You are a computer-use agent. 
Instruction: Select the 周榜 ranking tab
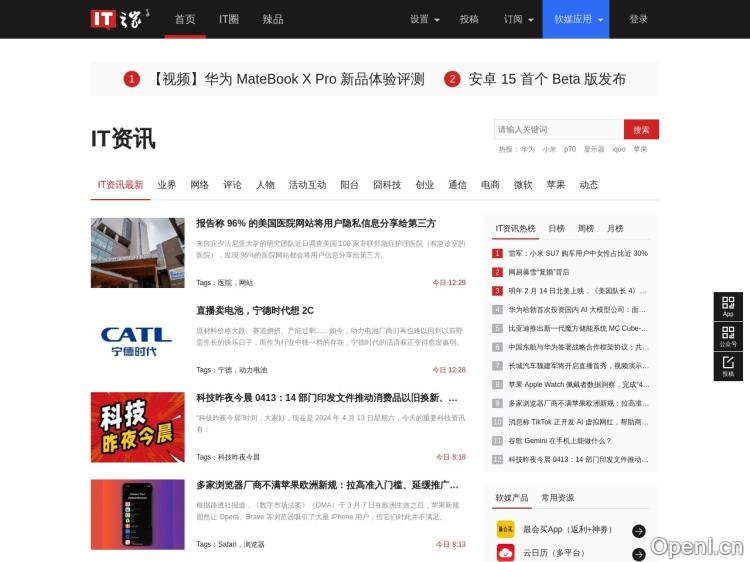pyautogui.click(x=586, y=229)
